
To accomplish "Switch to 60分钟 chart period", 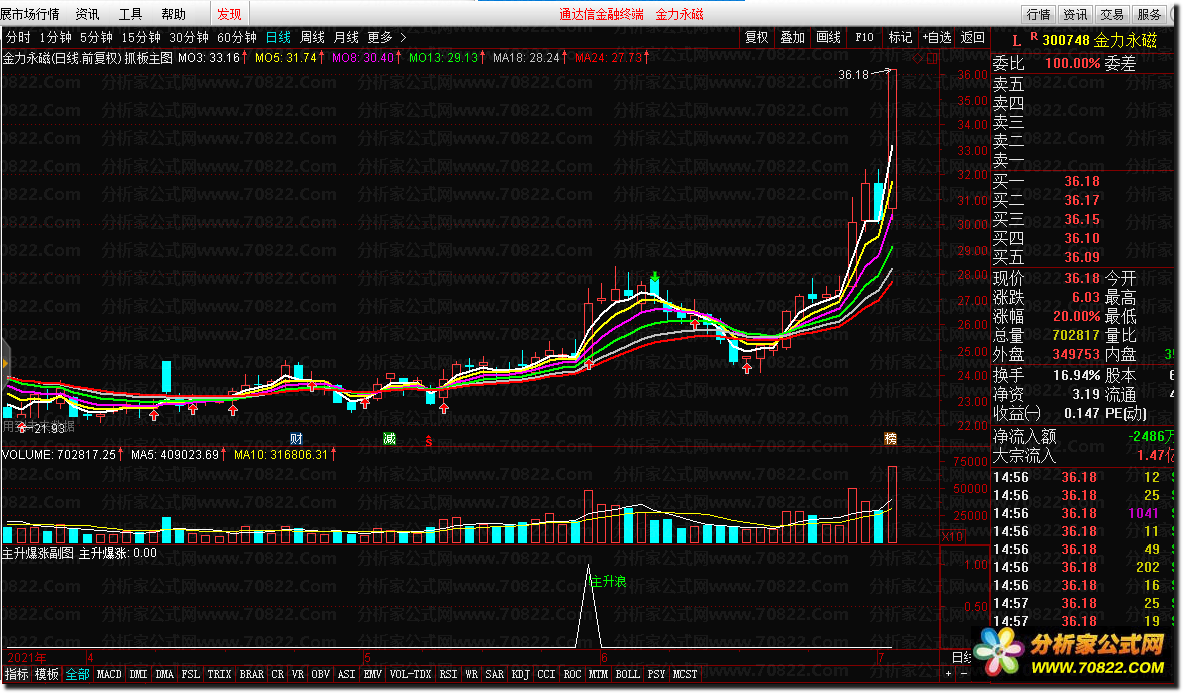I will click(237, 37).
